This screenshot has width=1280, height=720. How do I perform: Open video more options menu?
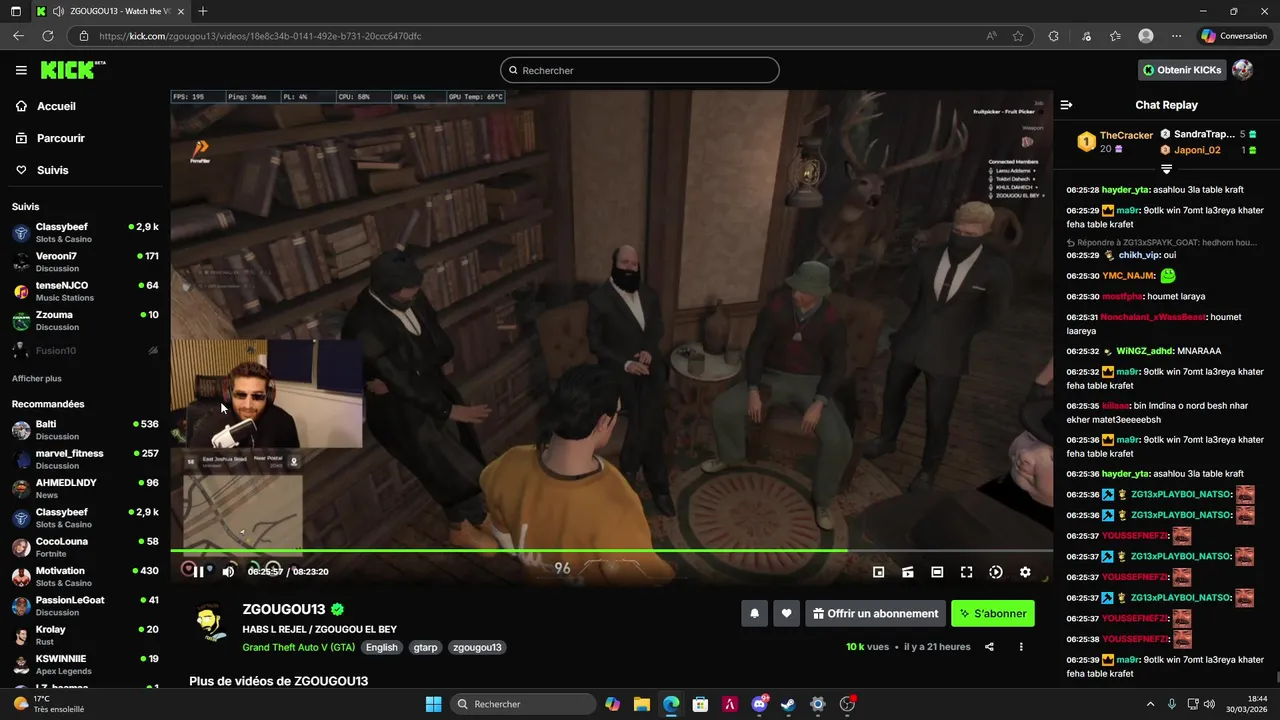(x=1021, y=647)
